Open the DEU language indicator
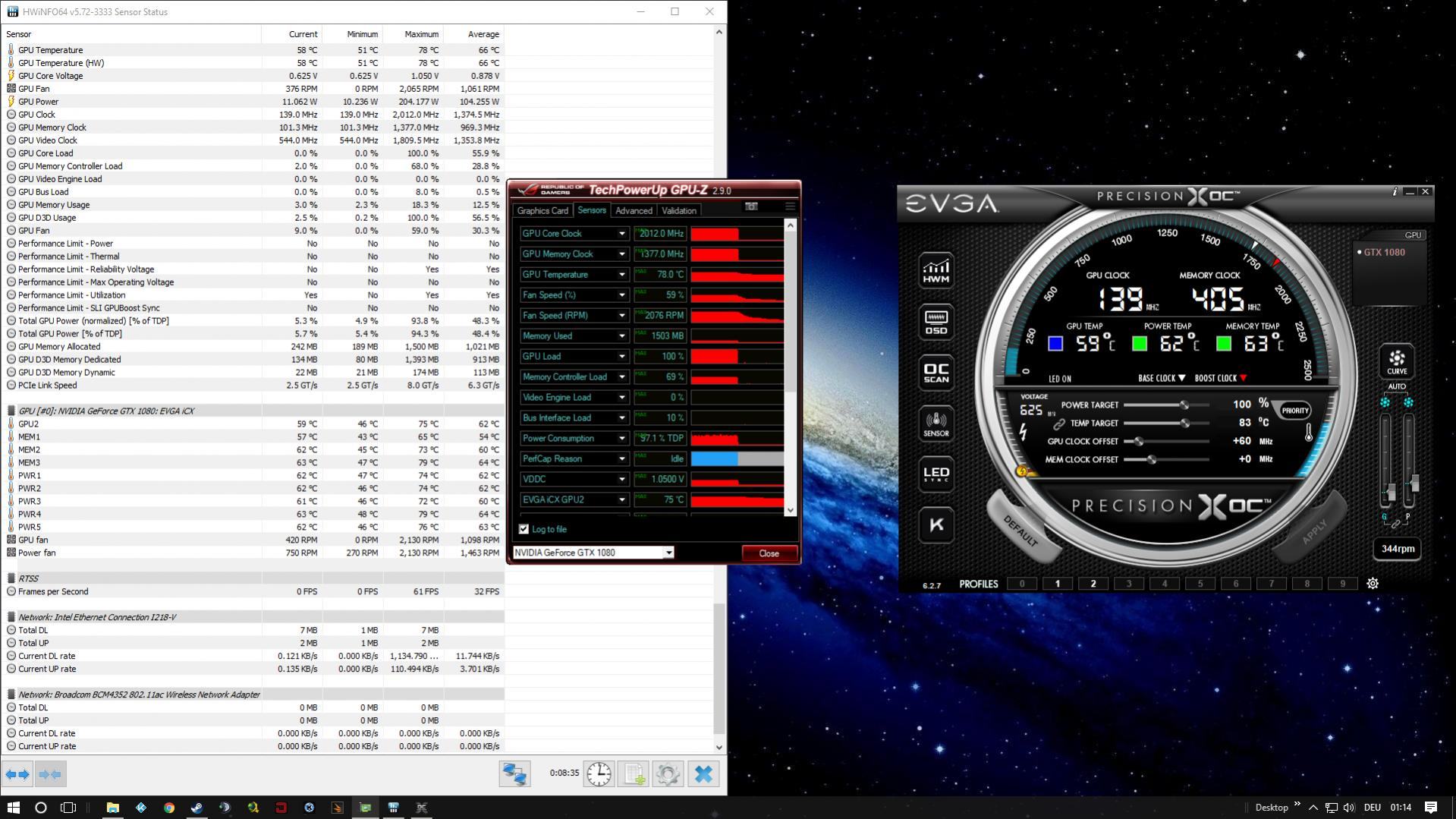The image size is (1456, 819). (1372, 808)
